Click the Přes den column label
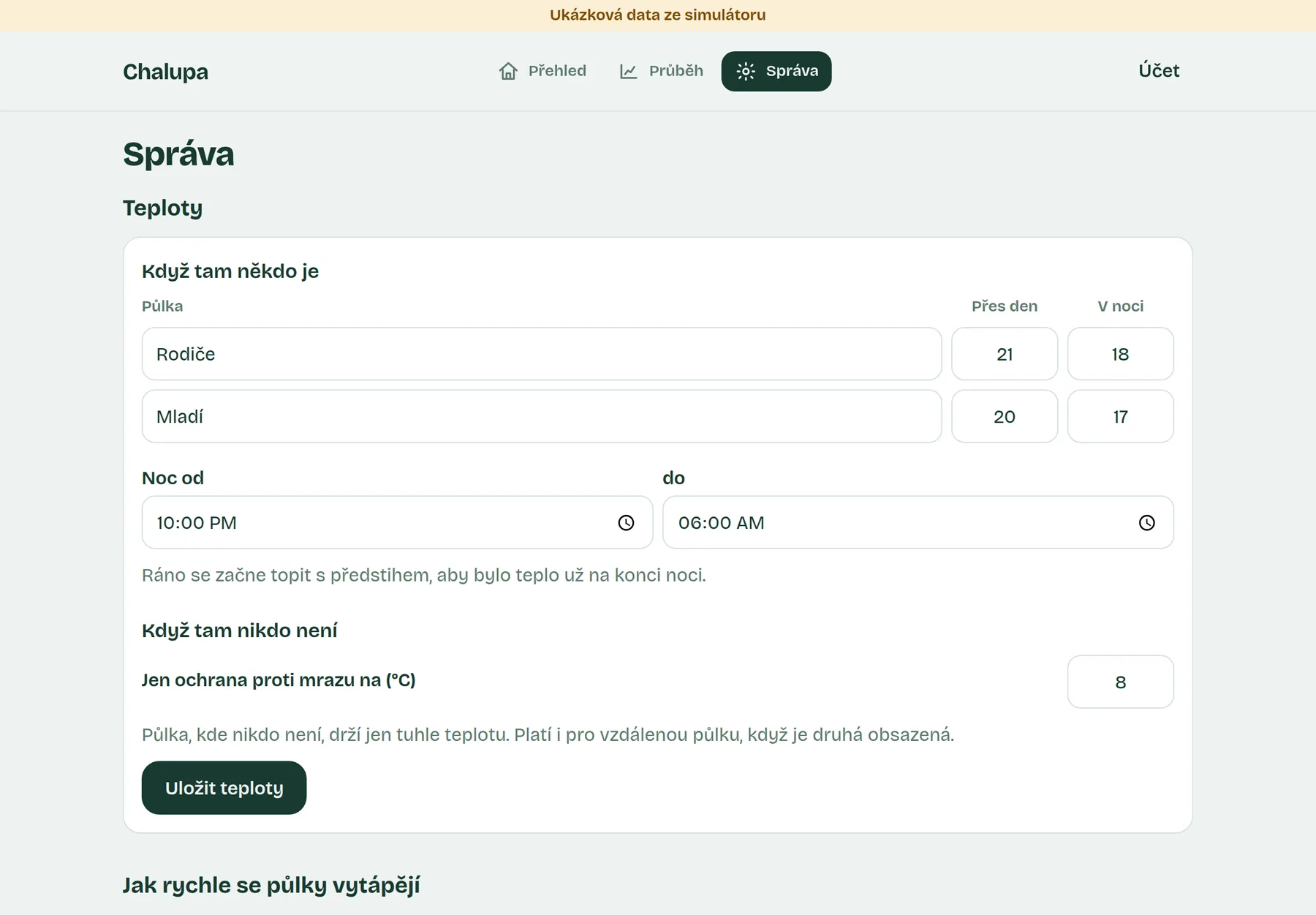Viewport: 1316px width, 915px height. [x=1005, y=306]
